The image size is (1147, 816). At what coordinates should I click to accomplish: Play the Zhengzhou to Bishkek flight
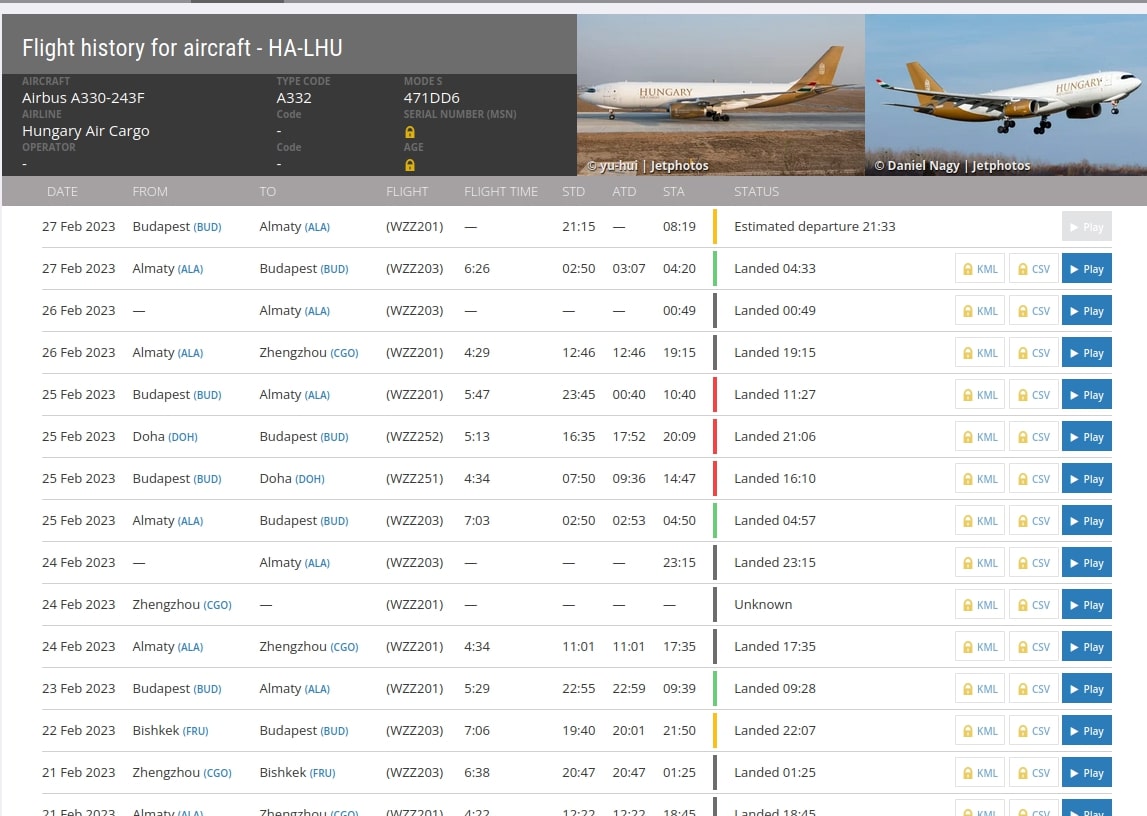point(1086,773)
